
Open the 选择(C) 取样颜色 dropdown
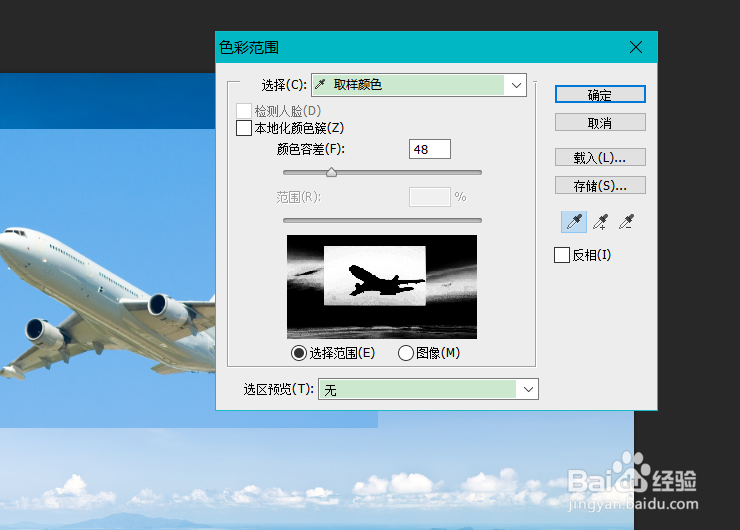419,85
